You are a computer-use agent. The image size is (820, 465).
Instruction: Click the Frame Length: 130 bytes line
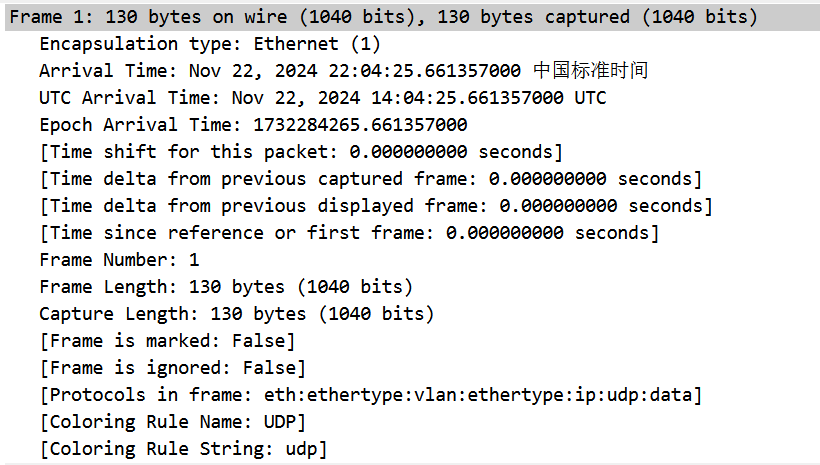226,287
